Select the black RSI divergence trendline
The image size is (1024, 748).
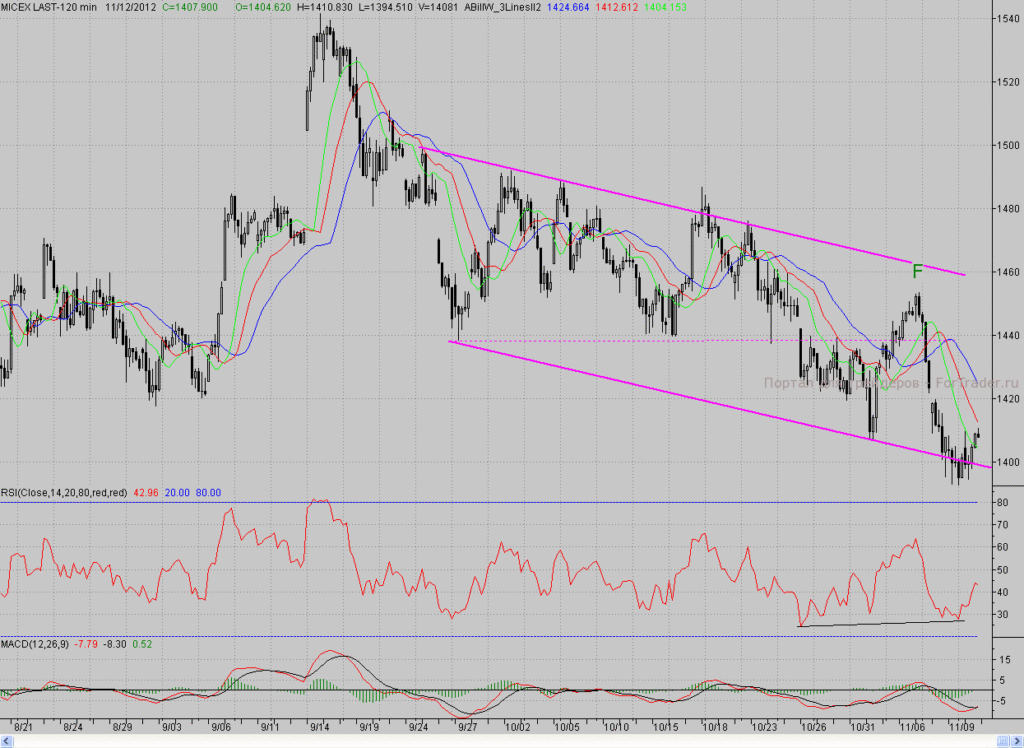coord(880,623)
